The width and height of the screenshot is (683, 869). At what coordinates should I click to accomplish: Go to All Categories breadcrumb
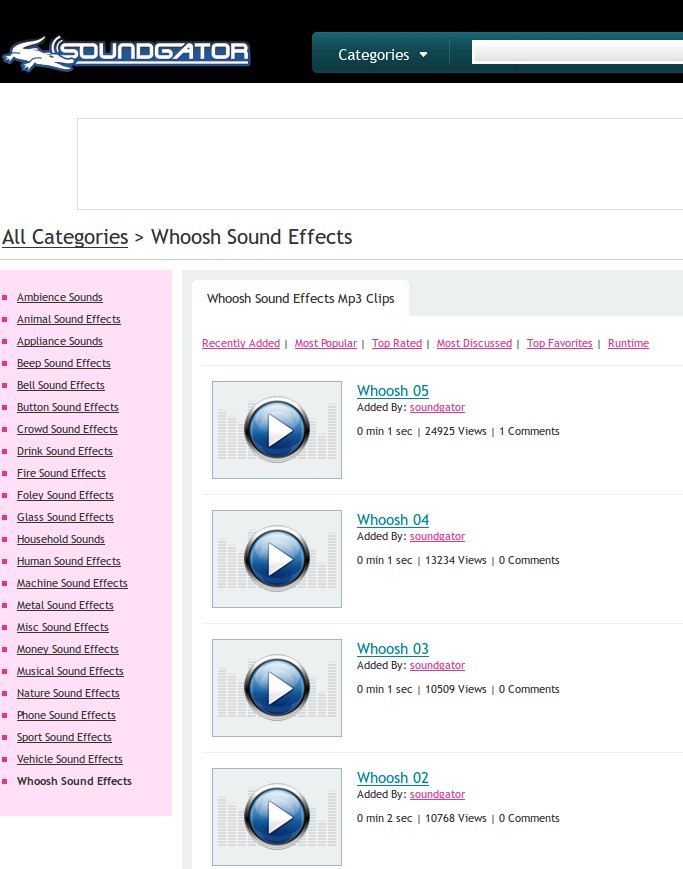(x=65, y=237)
